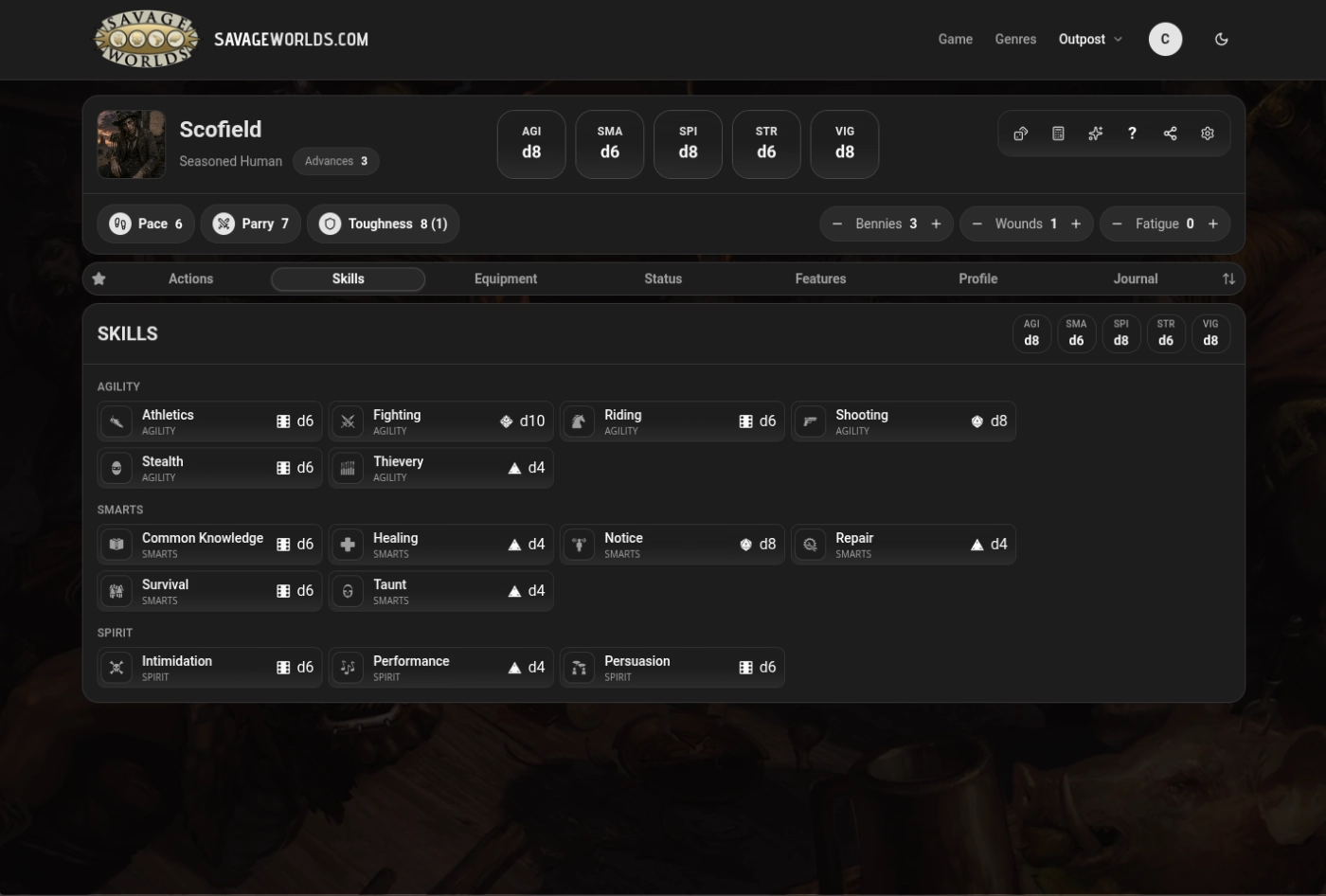1326x896 pixels.
Task: Increase Bennies with the plus button
Action: [x=936, y=224]
